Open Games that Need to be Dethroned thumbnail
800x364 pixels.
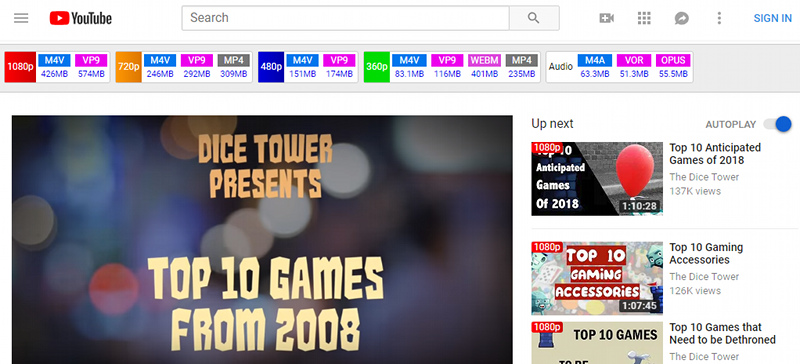point(597,343)
